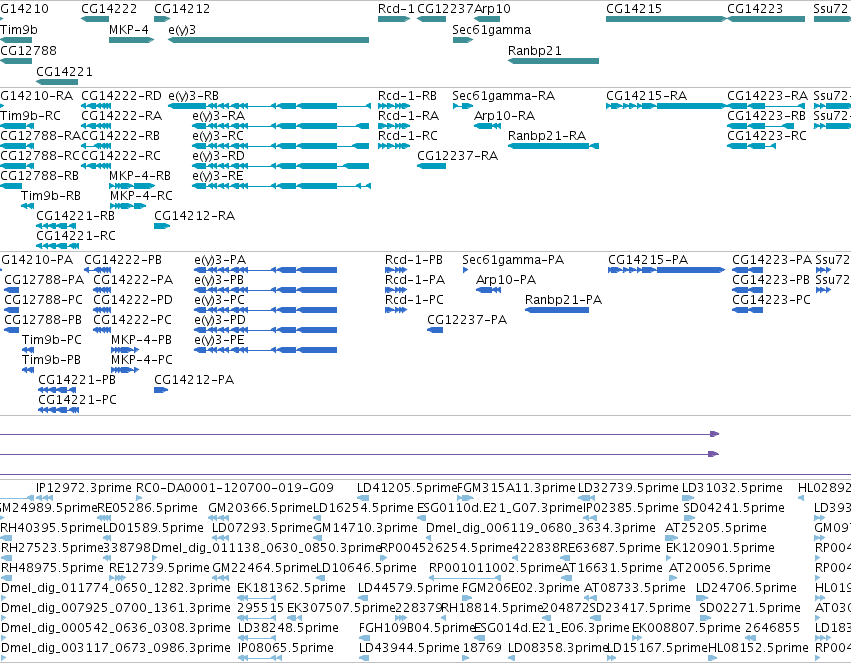Click EST LD41205.5prime label
The image size is (851, 663).
tap(407, 488)
